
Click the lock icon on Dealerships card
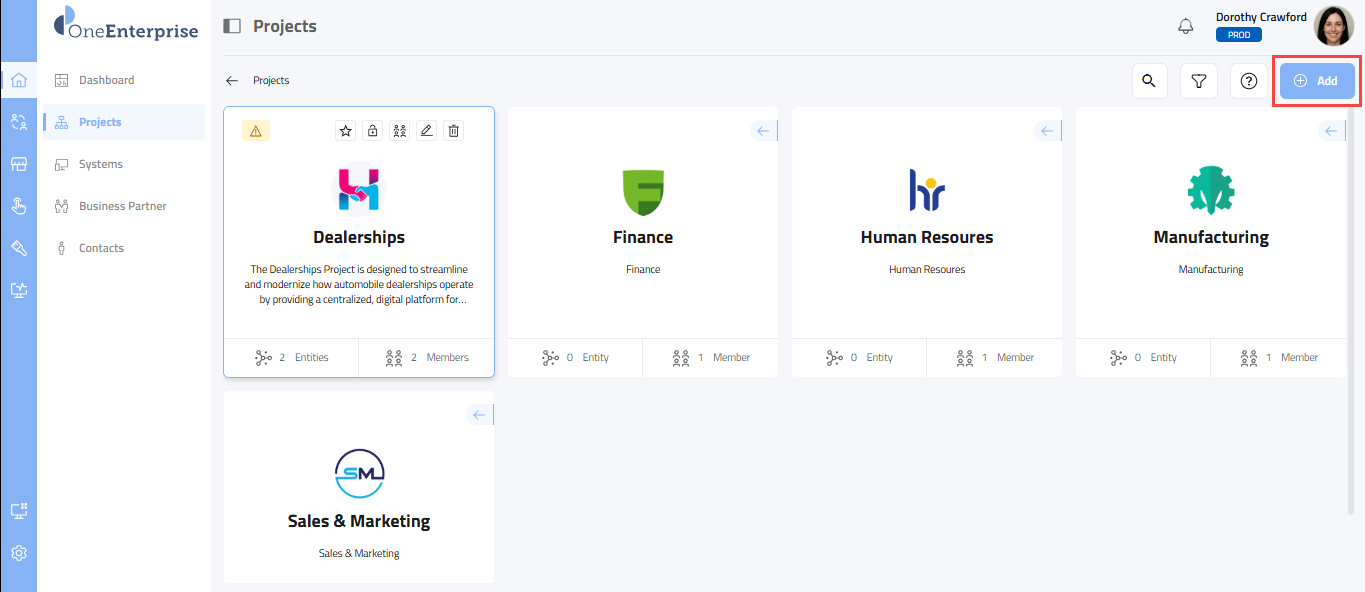point(373,130)
